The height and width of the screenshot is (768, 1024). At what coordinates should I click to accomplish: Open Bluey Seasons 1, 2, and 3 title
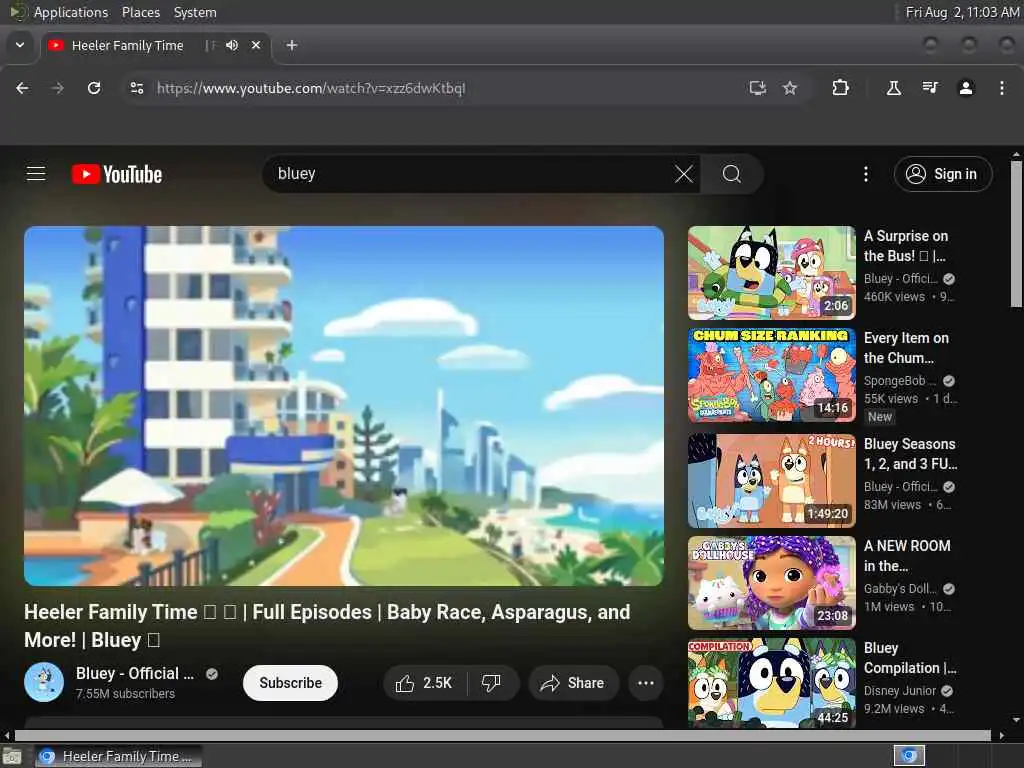pos(910,453)
